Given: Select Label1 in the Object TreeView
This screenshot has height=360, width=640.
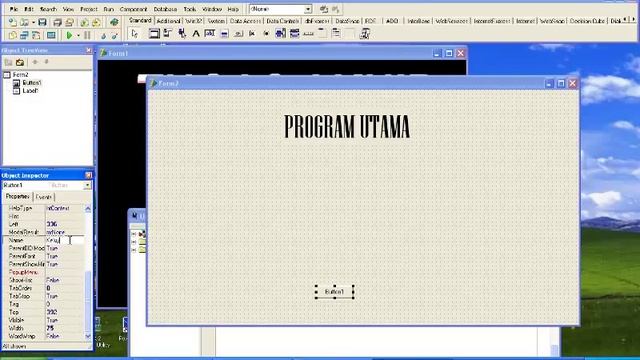Looking at the screenshot, I should 30,91.
